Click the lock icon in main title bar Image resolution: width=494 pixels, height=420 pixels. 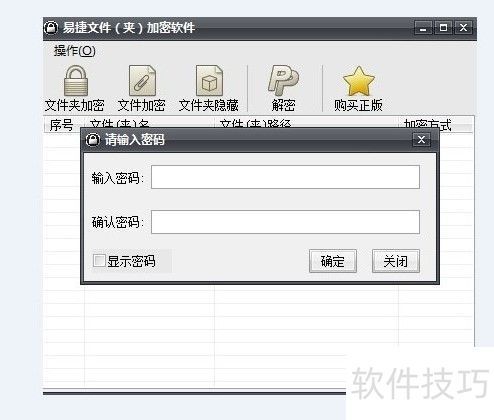(51, 27)
